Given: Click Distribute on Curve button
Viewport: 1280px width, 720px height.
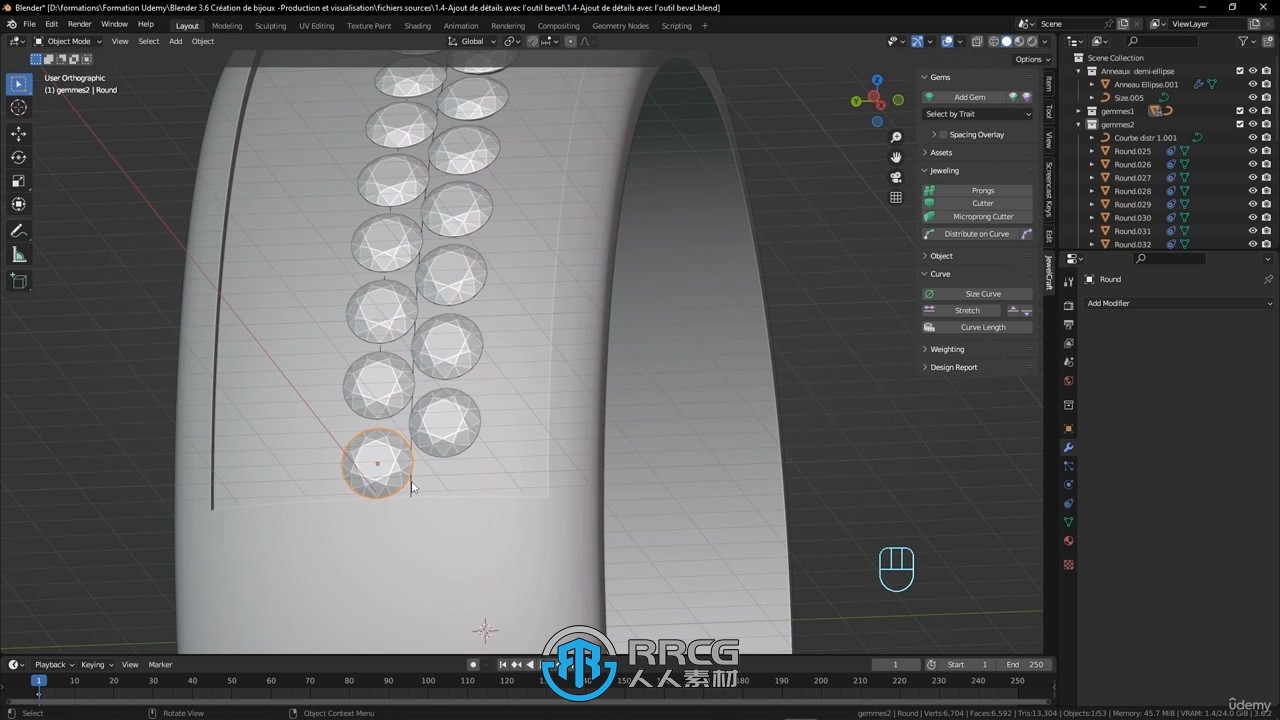Looking at the screenshot, I should coord(970,234).
